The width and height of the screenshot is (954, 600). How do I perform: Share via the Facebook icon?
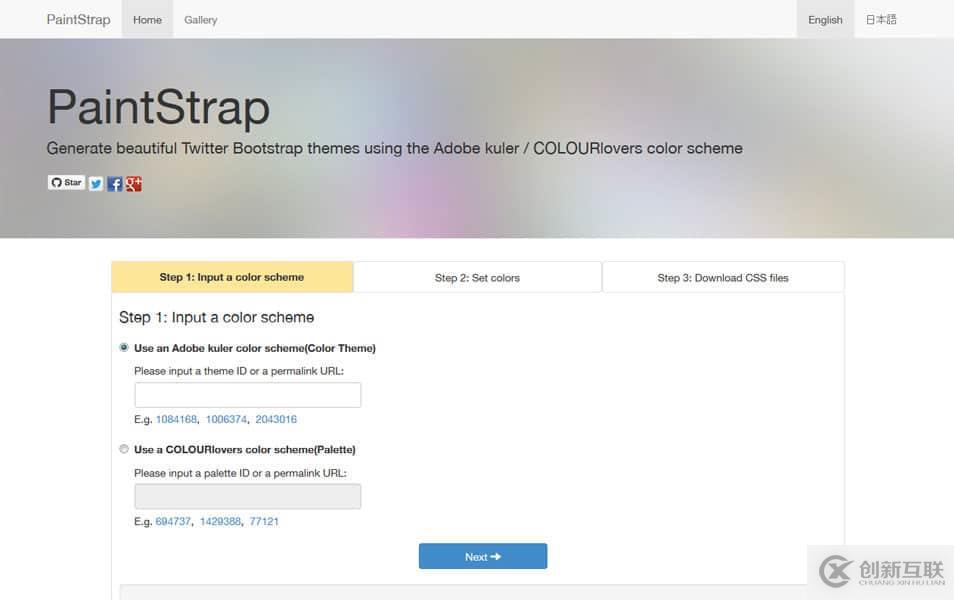(x=115, y=183)
